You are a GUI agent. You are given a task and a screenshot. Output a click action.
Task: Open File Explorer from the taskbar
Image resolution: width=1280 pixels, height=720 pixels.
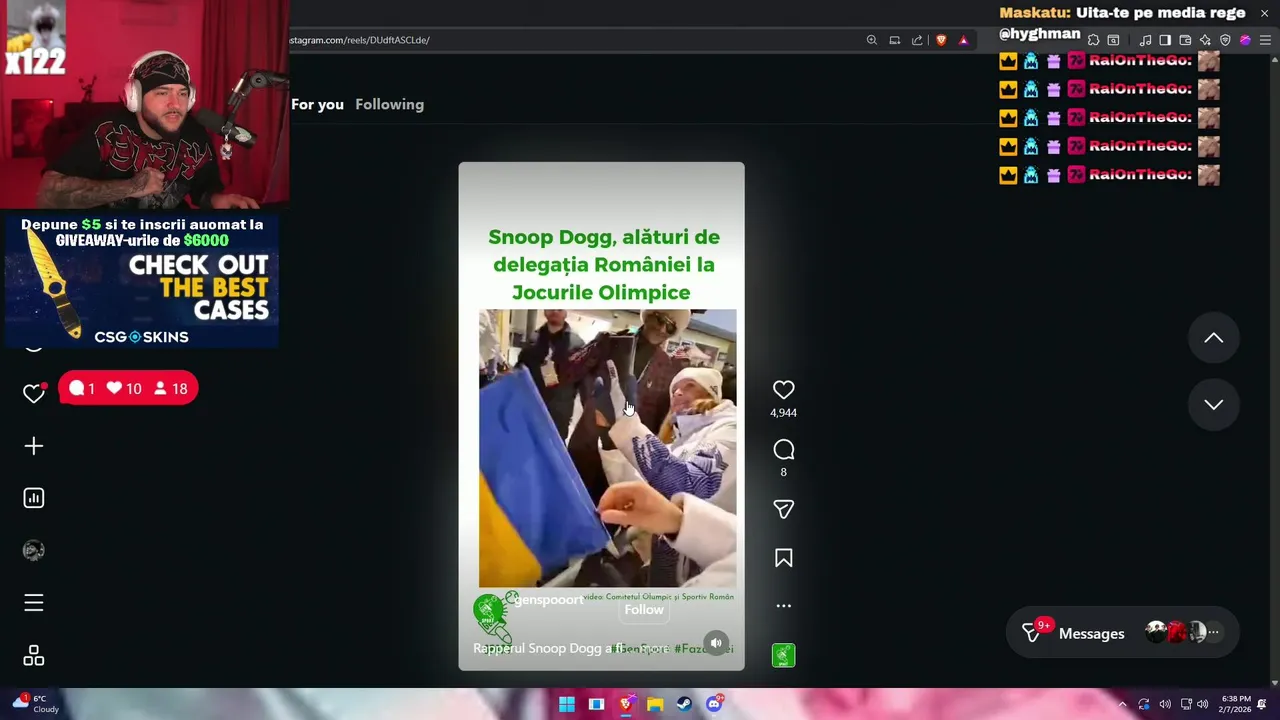(x=655, y=704)
